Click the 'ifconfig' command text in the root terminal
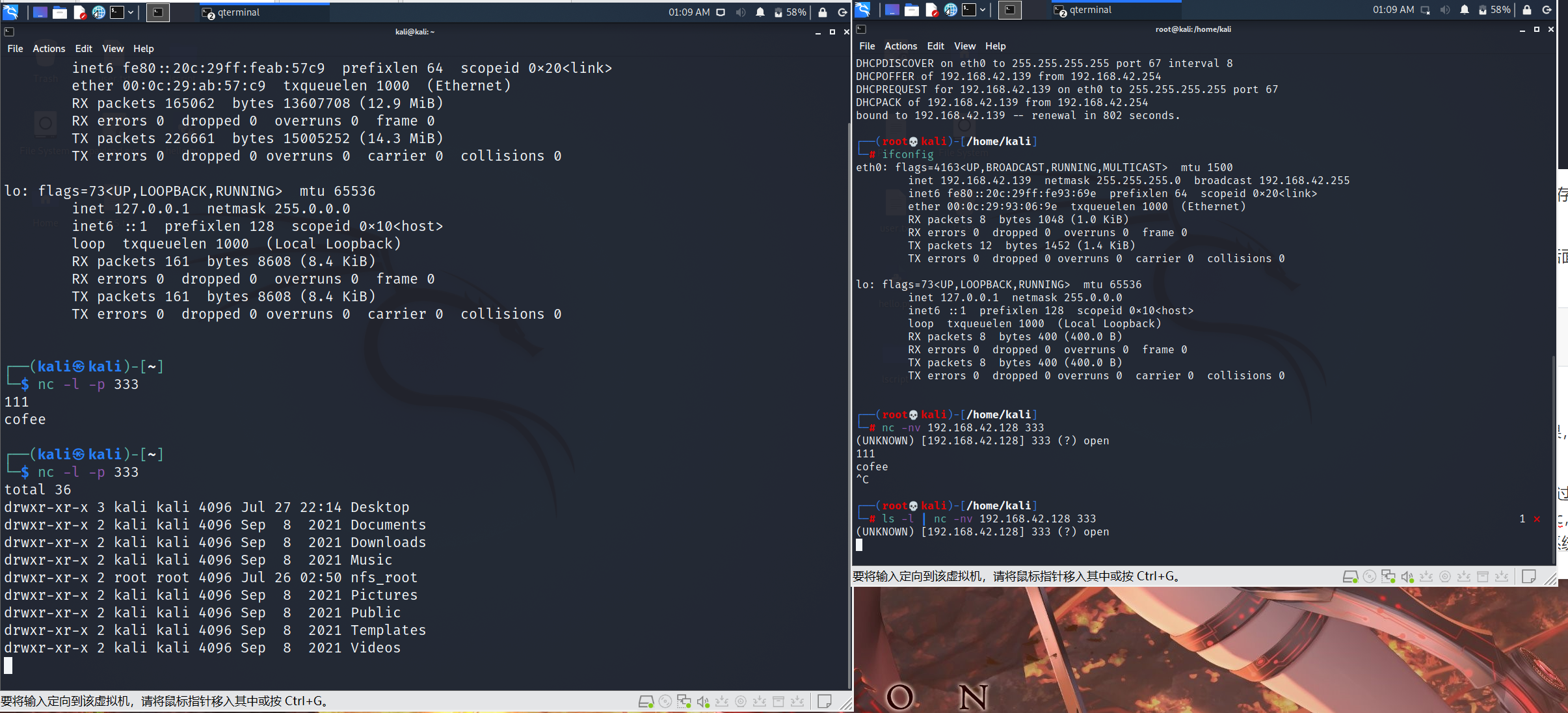The width and height of the screenshot is (1568, 713). click(907, 154)
